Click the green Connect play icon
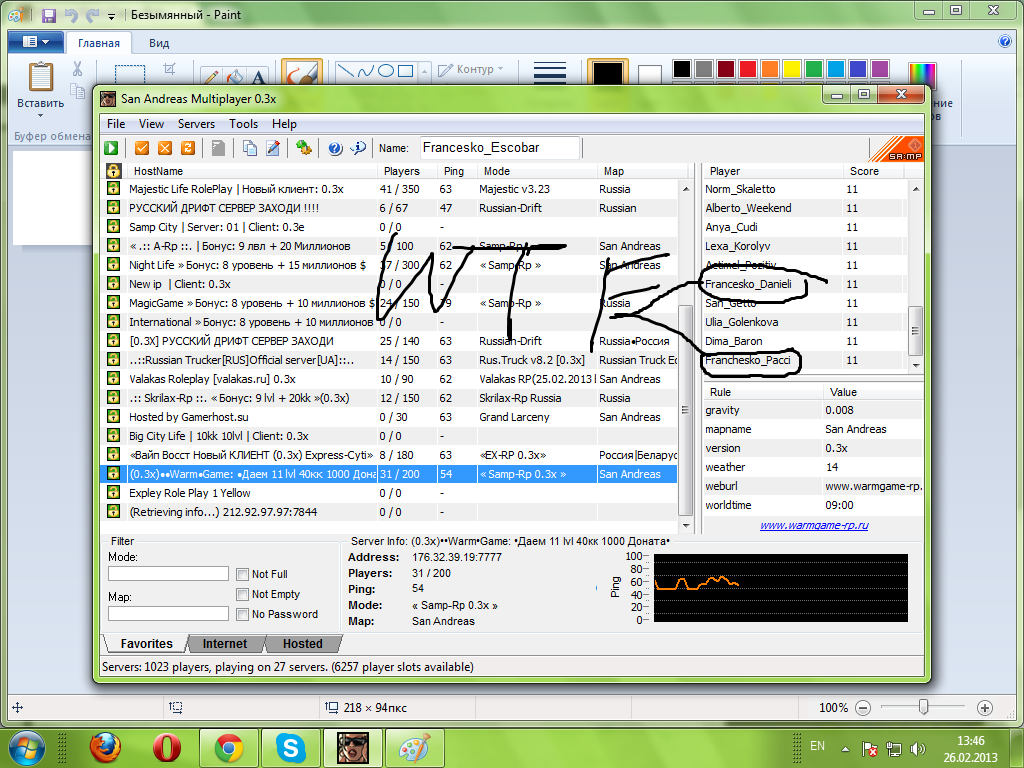This screenshot has height=768, width=1024. 111,148
